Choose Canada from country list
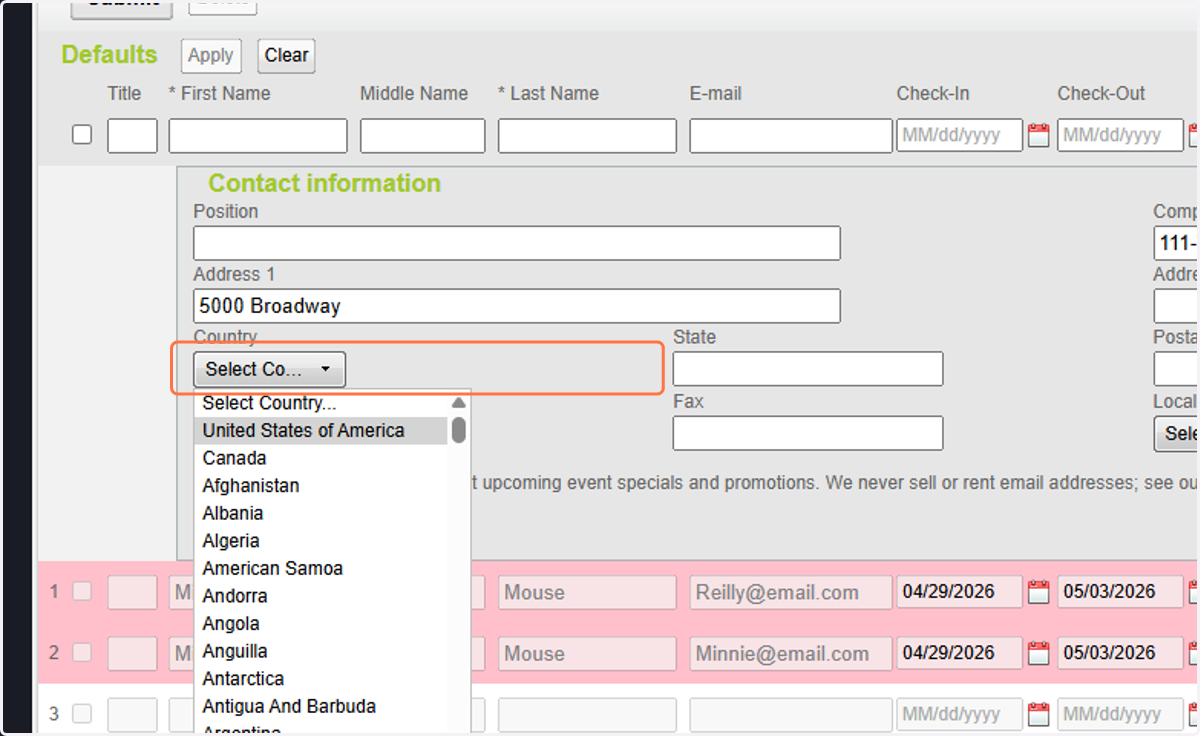 (320, 458)
